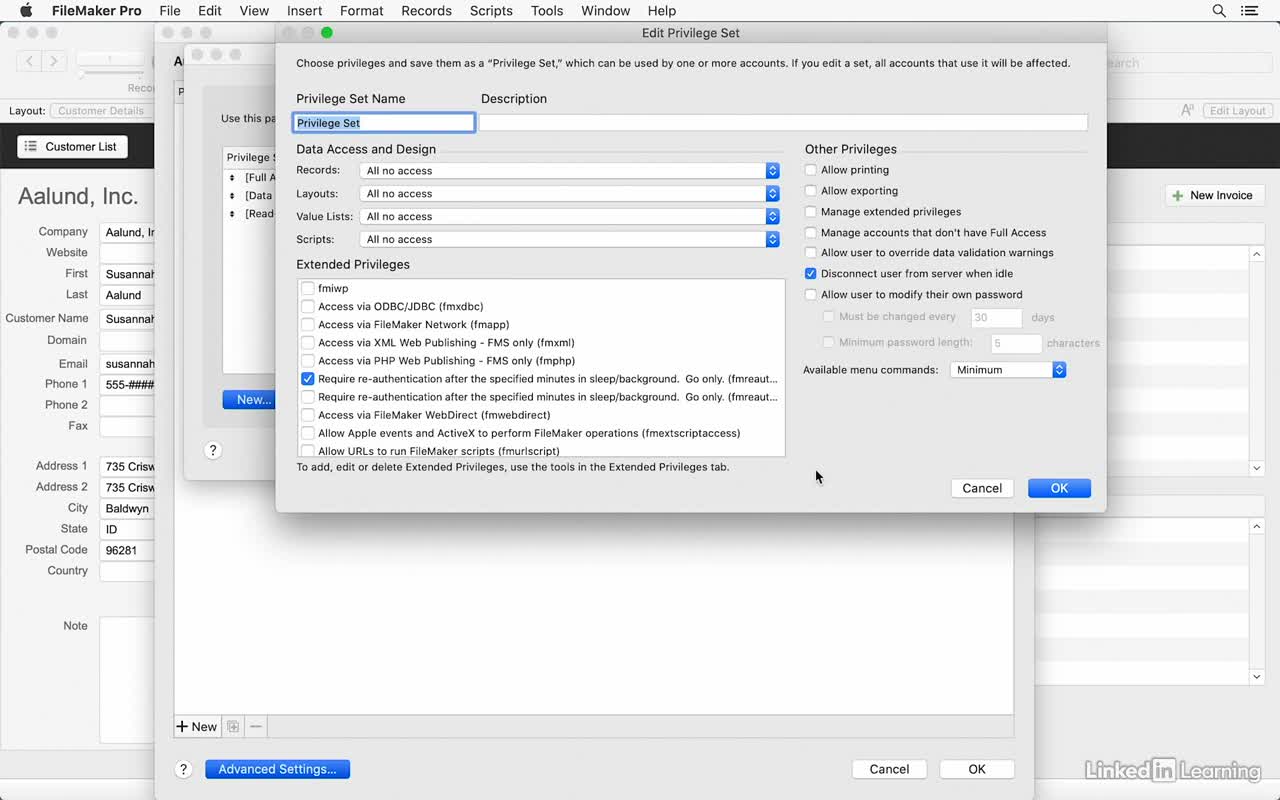Click reorder handle of Read-Only row
The image size is (1280, 800).
[232, 214]
